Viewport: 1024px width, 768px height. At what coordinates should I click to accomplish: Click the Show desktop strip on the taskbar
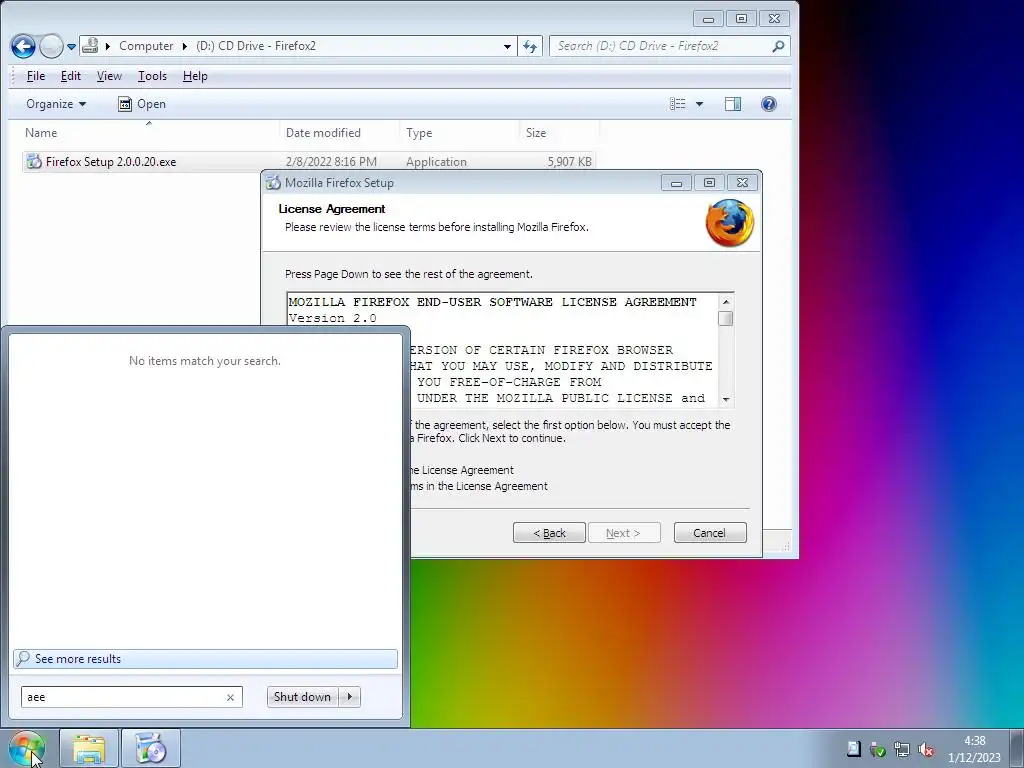tap(1017, 749)
